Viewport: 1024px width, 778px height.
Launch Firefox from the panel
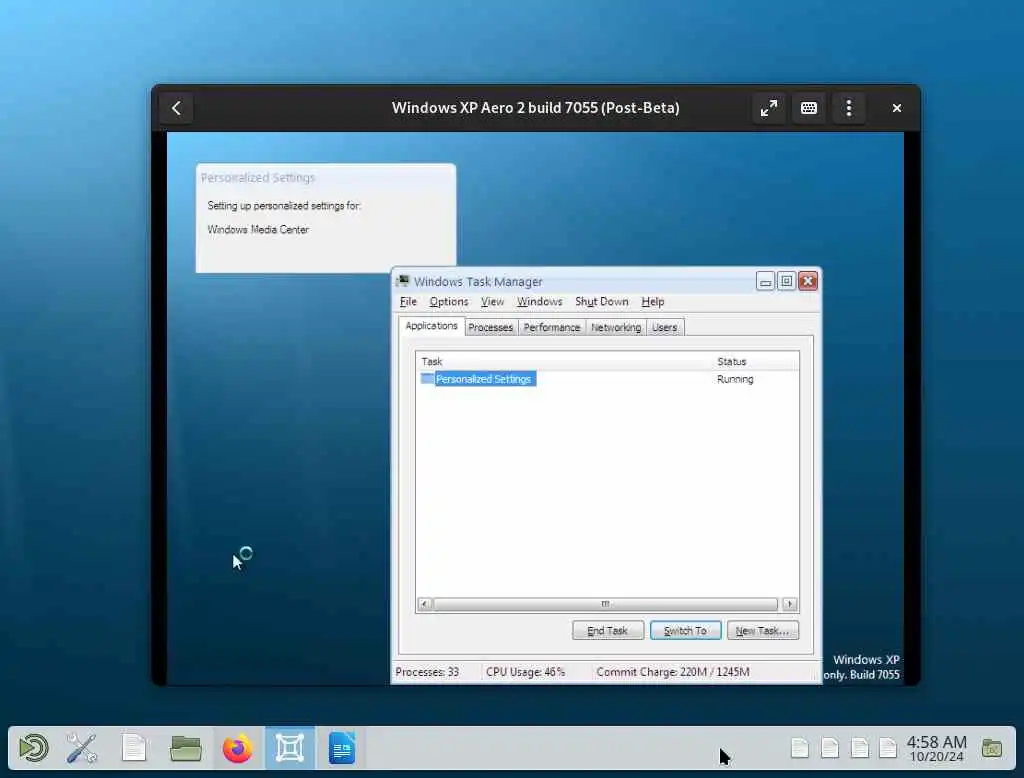point(238,748)
